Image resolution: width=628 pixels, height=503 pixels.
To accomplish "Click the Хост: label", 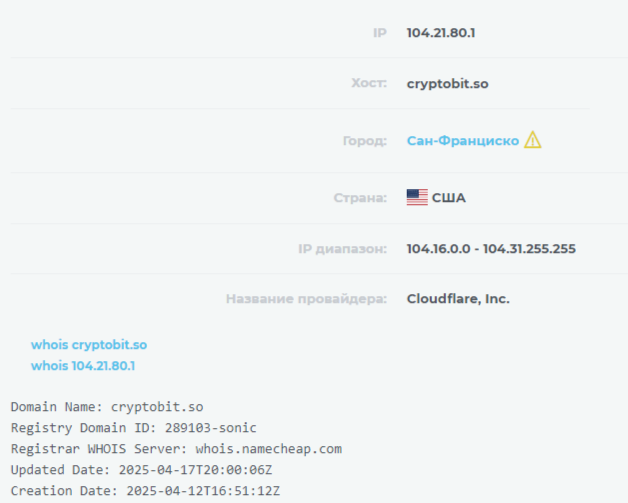I will 369,83.
